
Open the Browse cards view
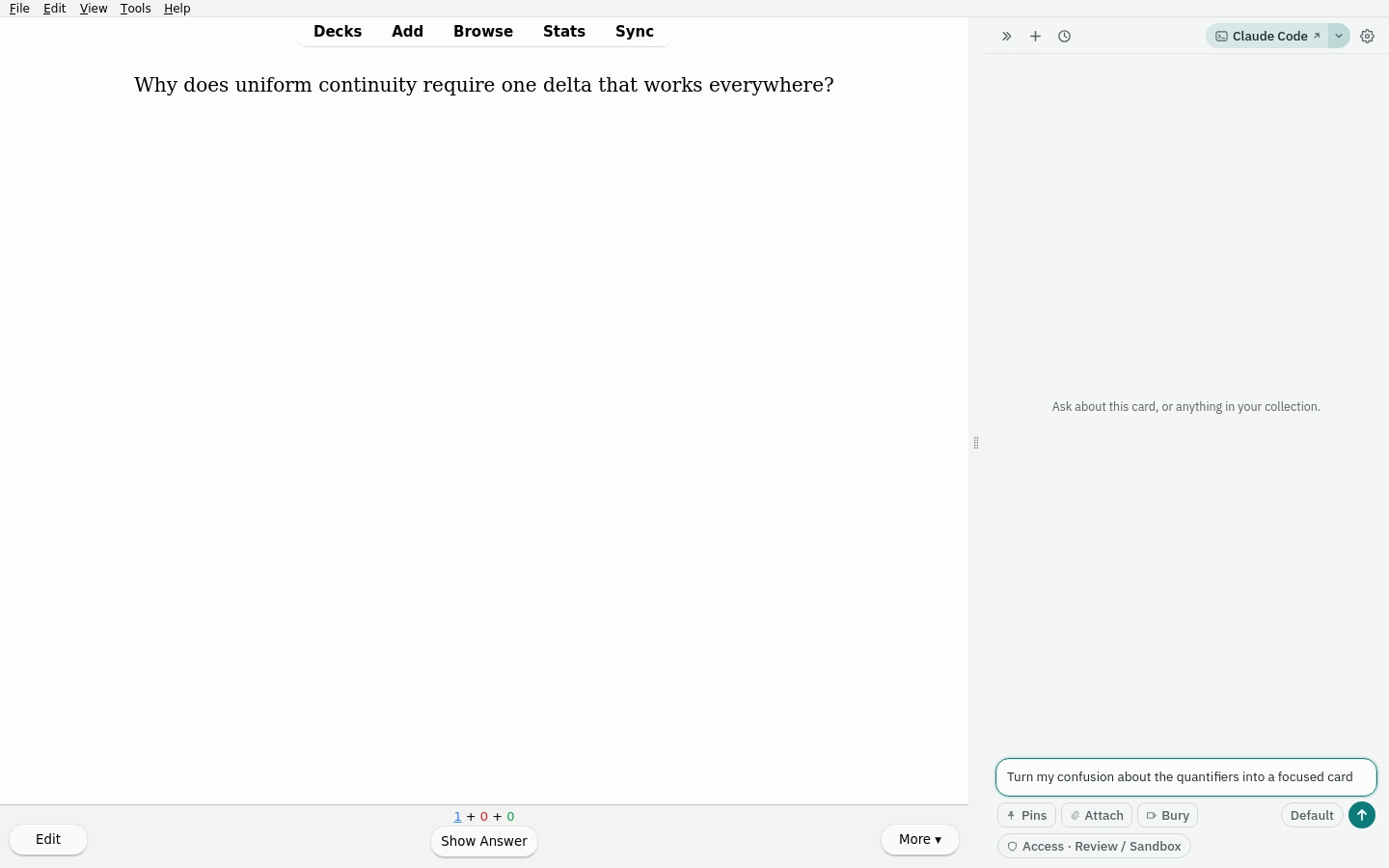[483, 31]
